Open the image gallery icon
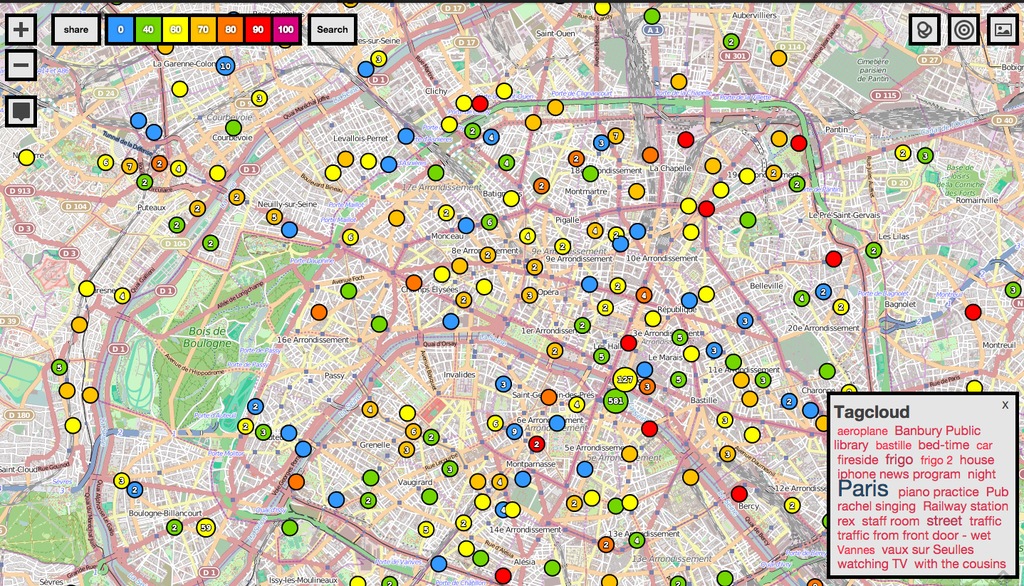 (1002, 29)
